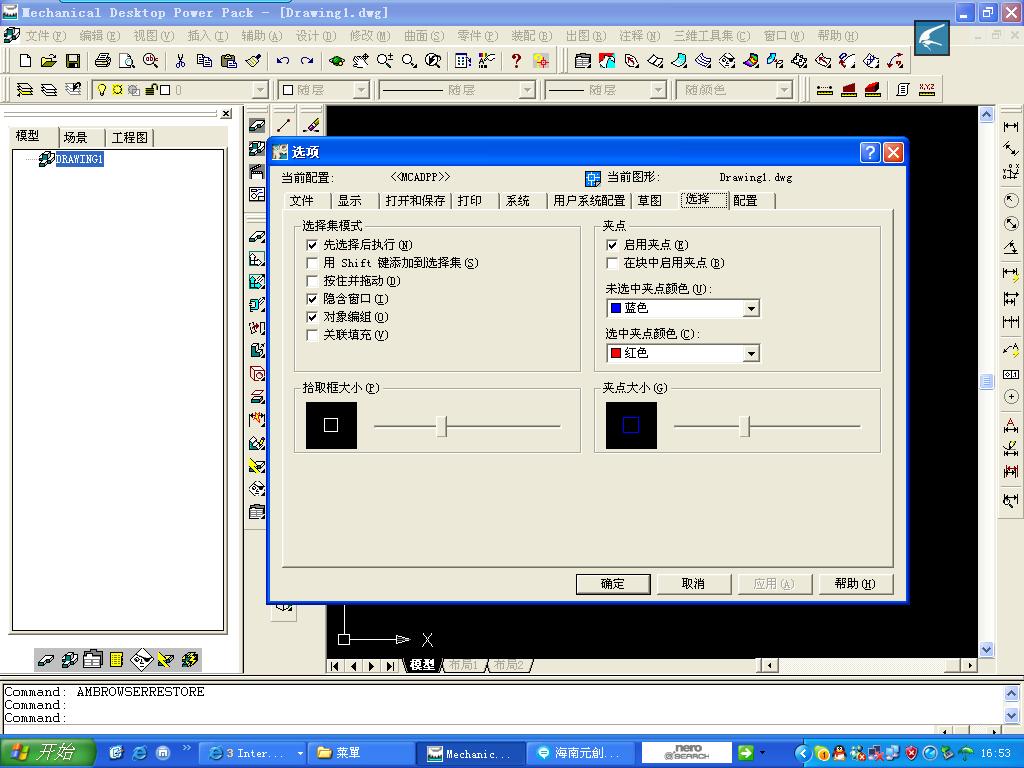This screenshot has width=1024, height=768.
Task: Click the Copy toolbar icon
Action: coord(204,61)
